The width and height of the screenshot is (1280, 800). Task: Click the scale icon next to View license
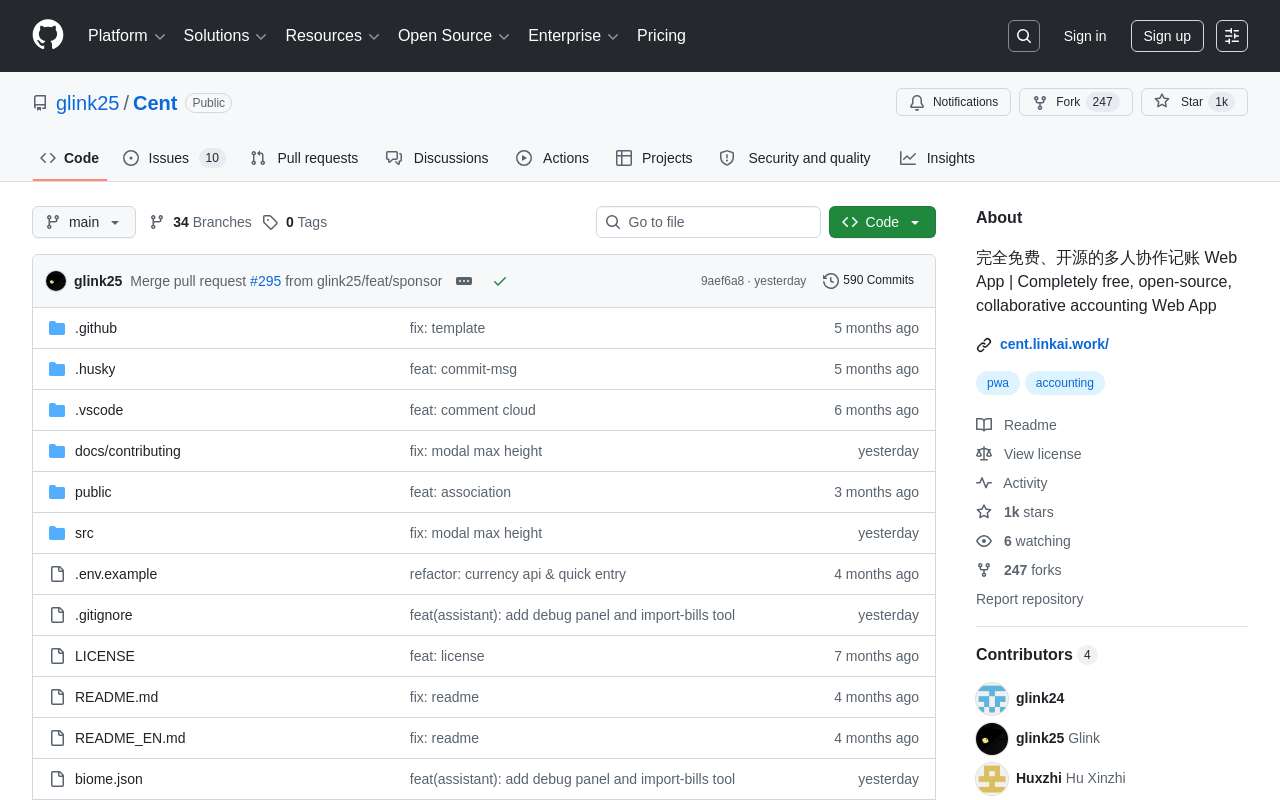coord(984,454)
